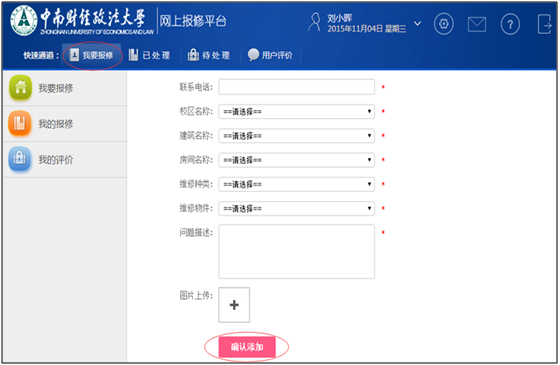Log out using the exit icon
Viewport: 560px width, 365px height.
(544, 24)
